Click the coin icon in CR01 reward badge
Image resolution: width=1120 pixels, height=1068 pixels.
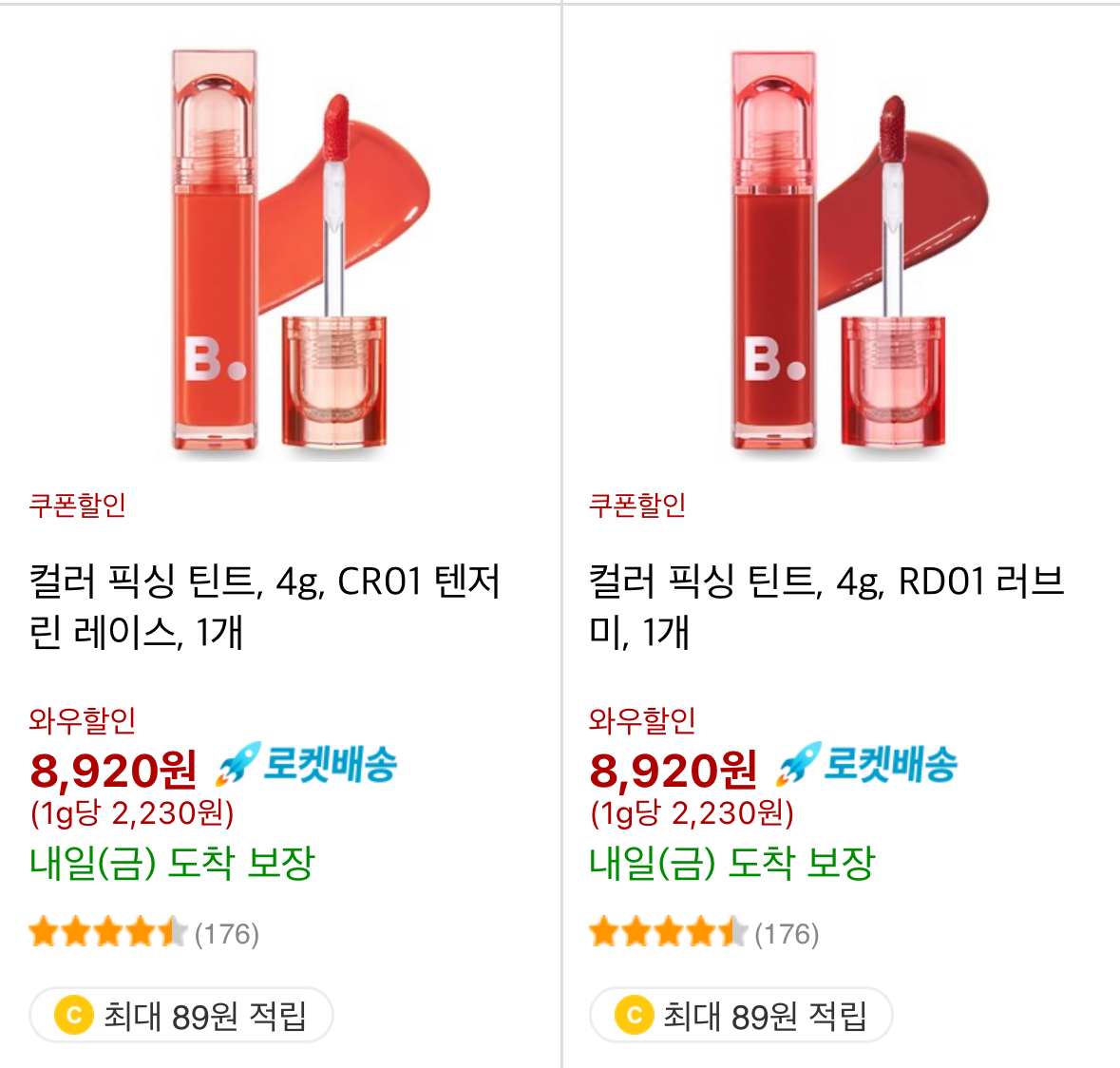[x=73, y=1015]
